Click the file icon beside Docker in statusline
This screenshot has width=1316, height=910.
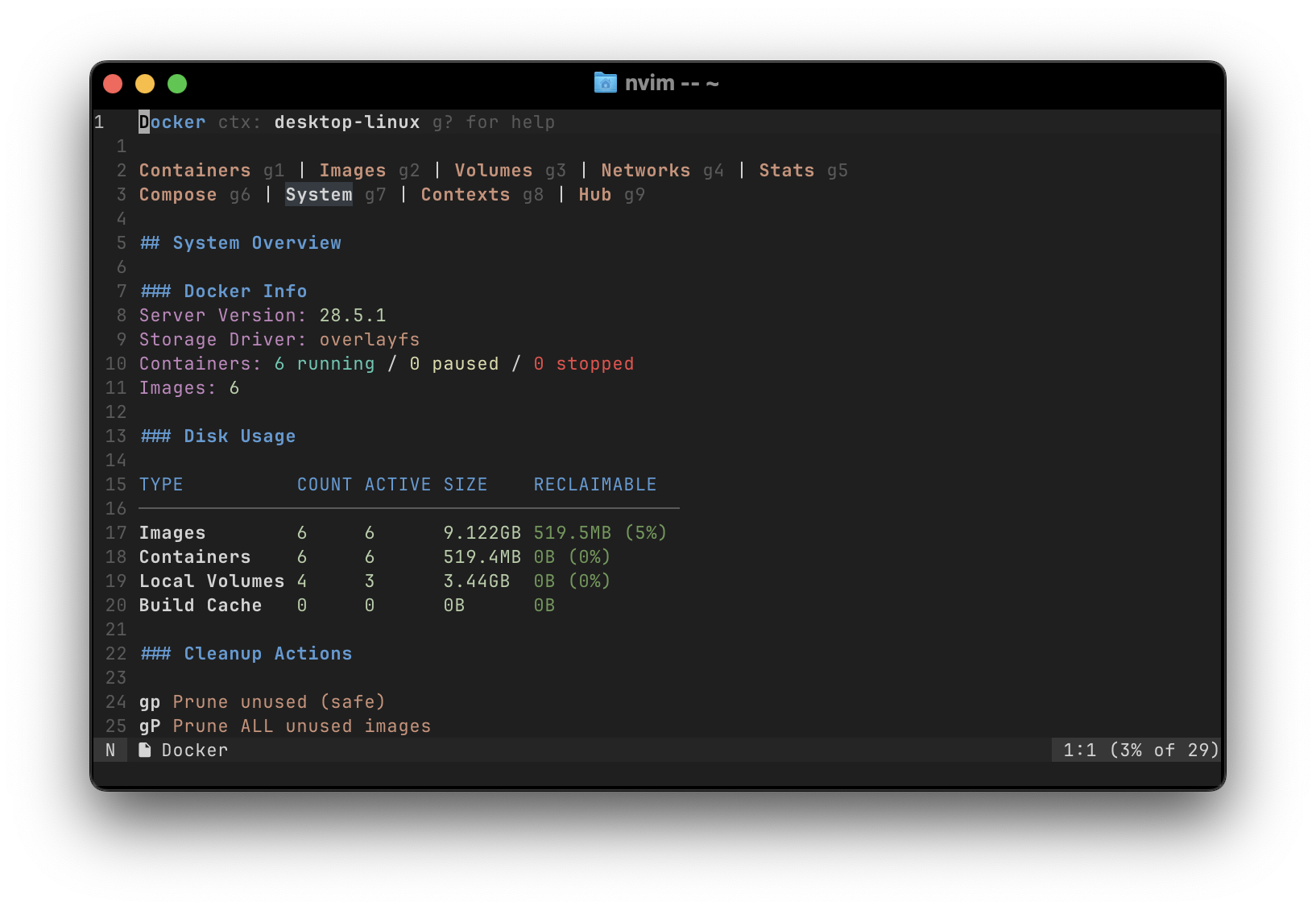(x=145, y=750)
